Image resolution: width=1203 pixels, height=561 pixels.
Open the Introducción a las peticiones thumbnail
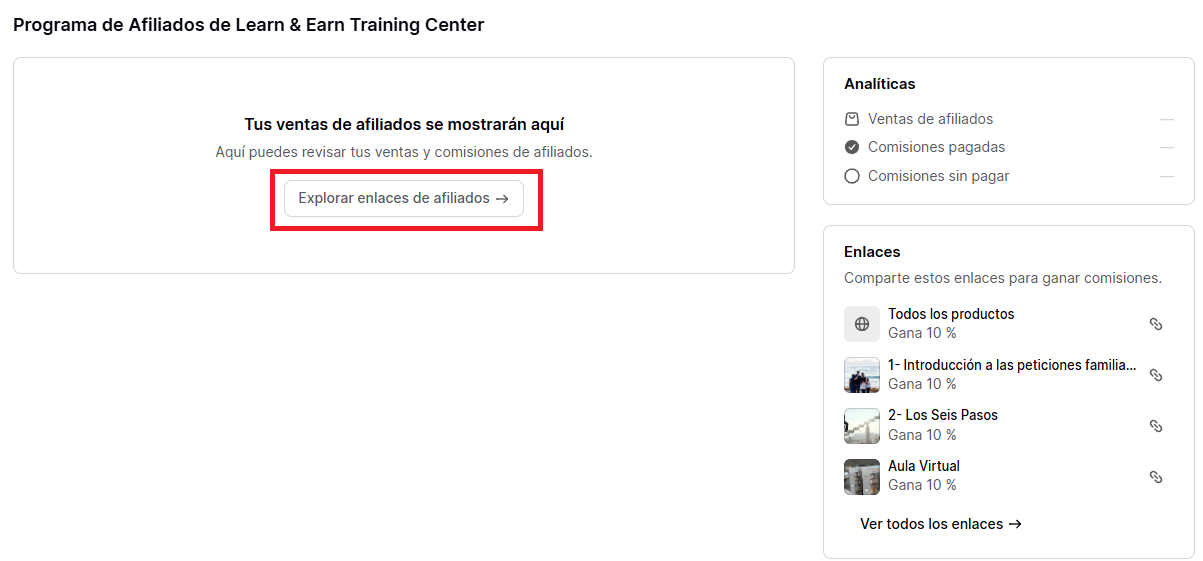[862, 375]
